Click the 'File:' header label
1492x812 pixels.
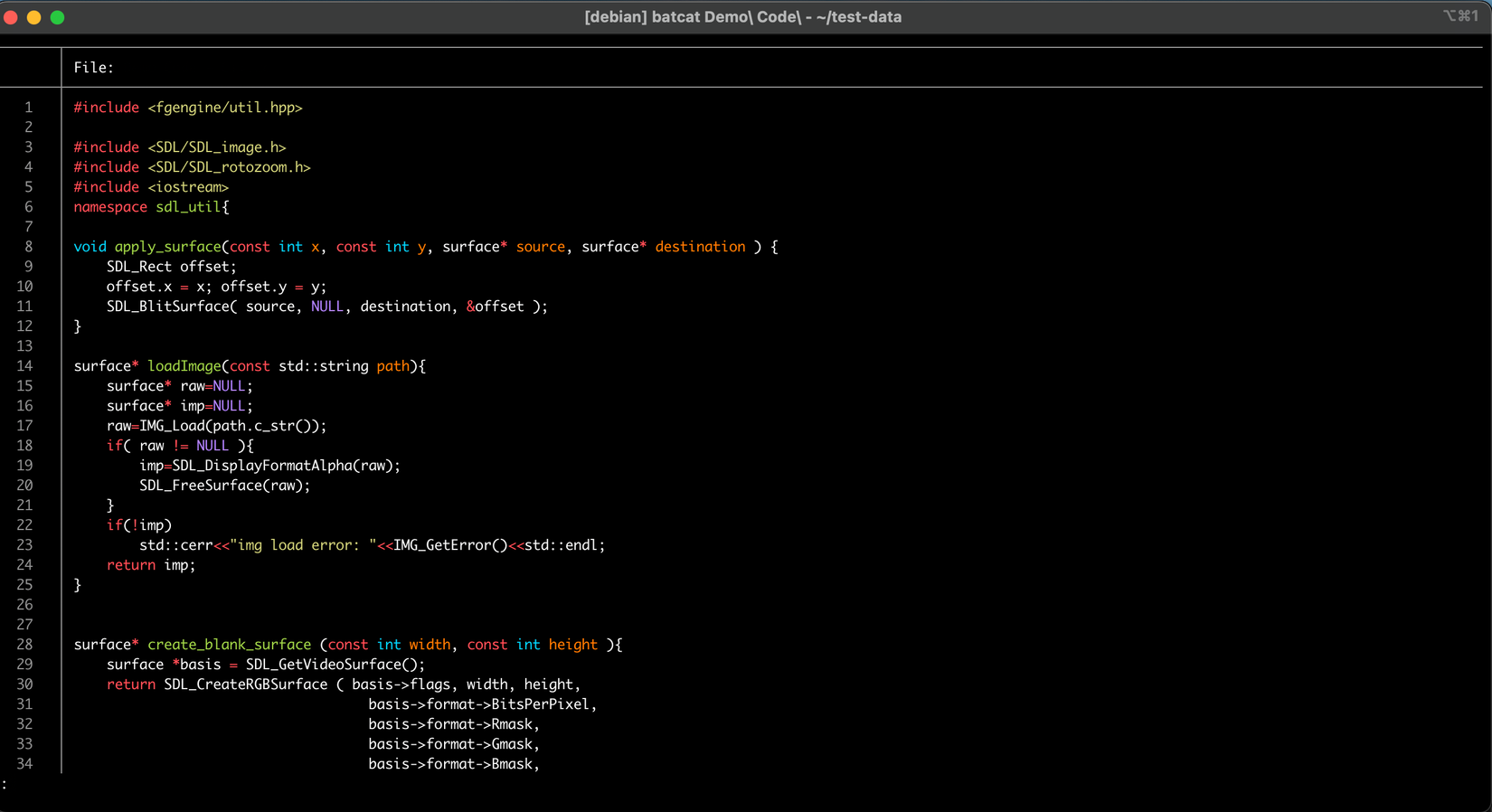point(94,68)
